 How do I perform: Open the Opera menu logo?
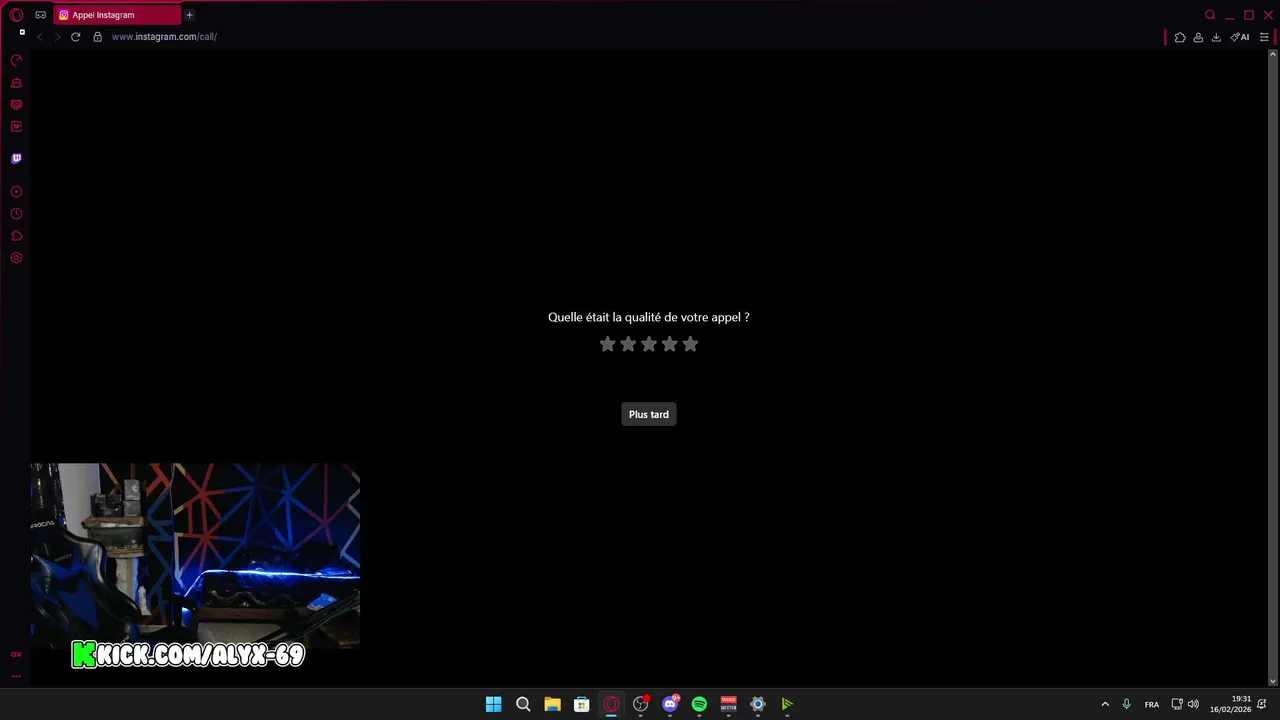(16, 15)
